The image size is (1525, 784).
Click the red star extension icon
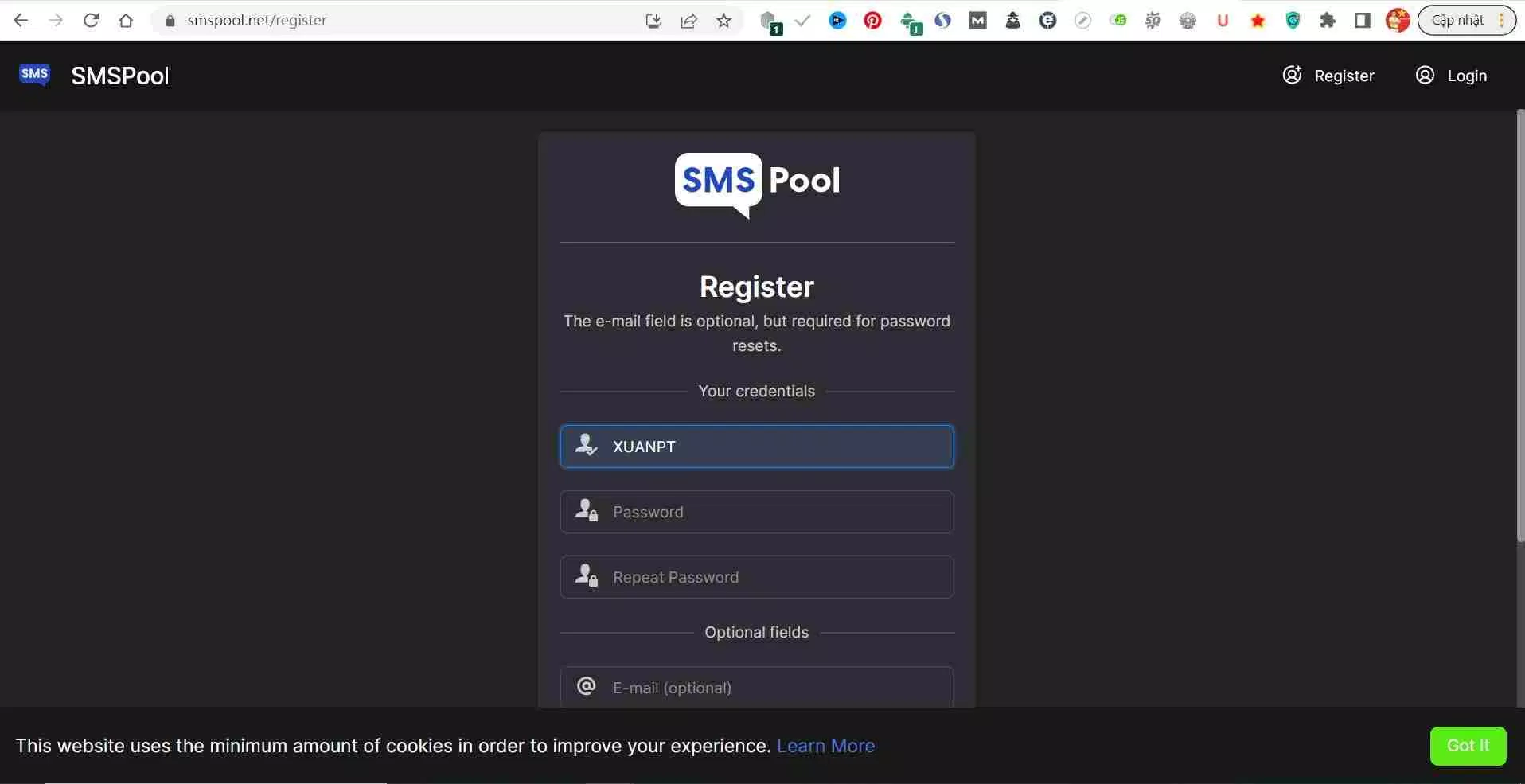pos(1258,21)
